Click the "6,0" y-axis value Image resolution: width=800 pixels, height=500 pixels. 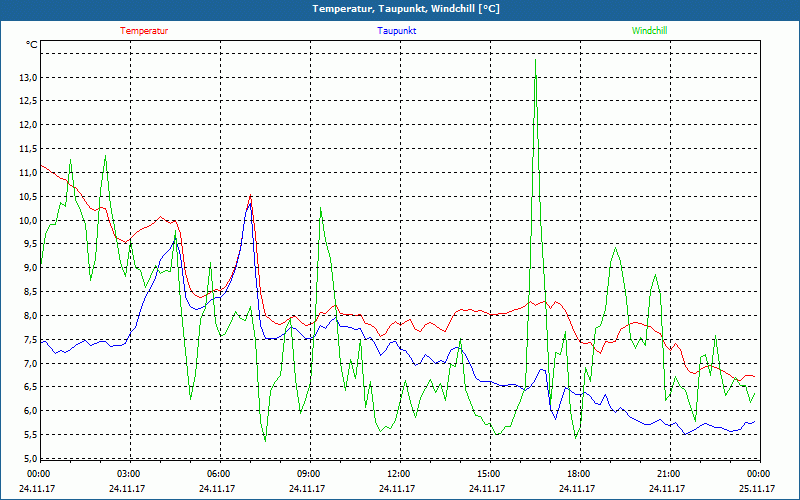(x=31, y=411)
